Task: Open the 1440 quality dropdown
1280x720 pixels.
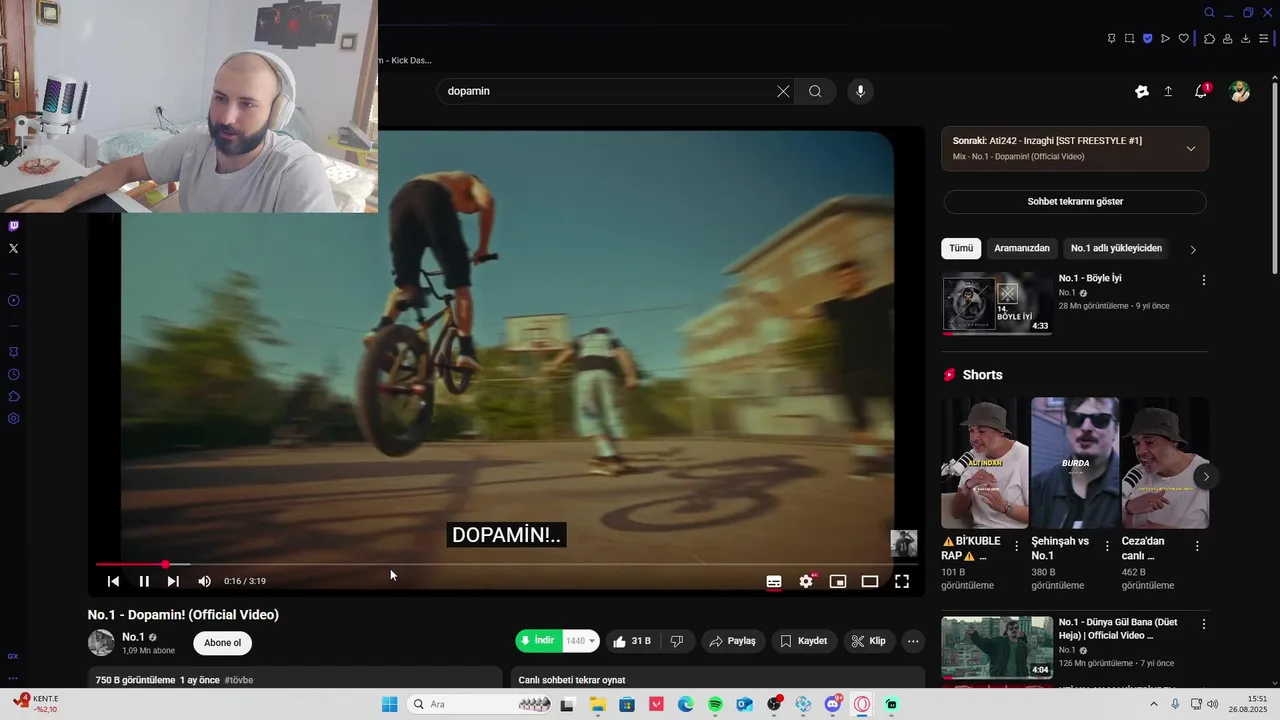Action: [580, 641]
